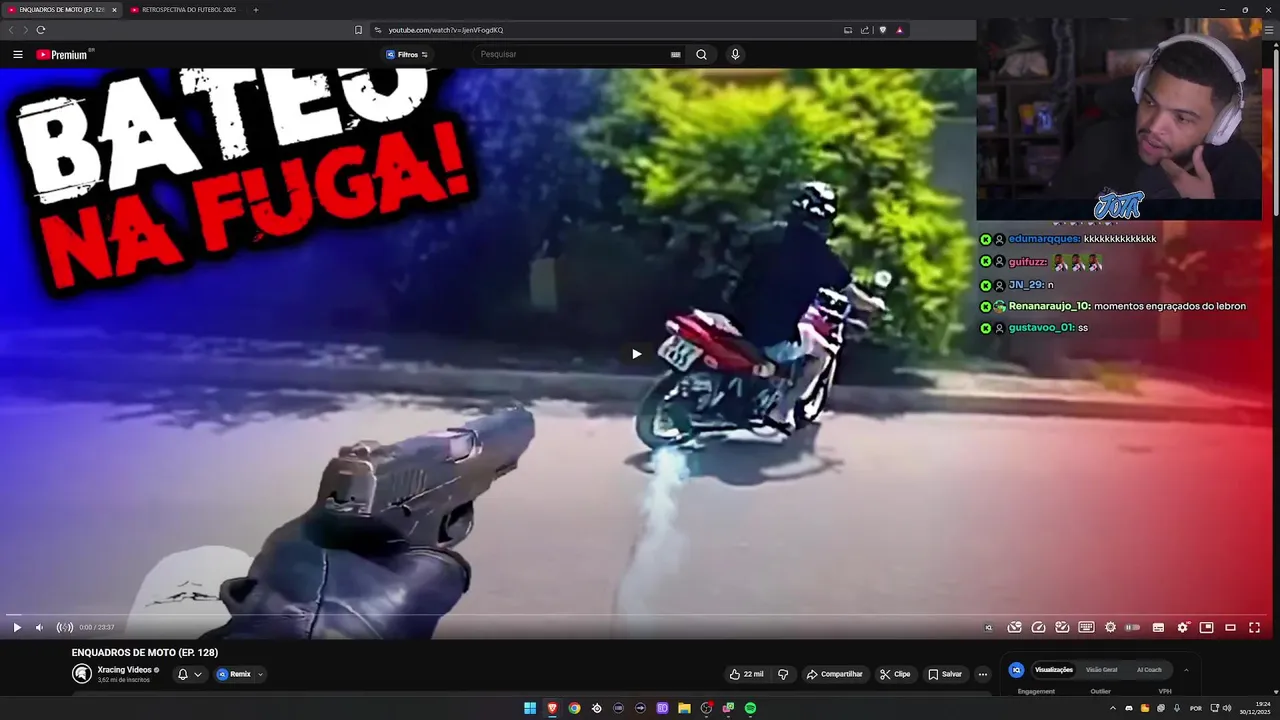This screenshot has height=720, width=1280.
Task: Go back with browser back arrow
Action: (x=12, y=30)
